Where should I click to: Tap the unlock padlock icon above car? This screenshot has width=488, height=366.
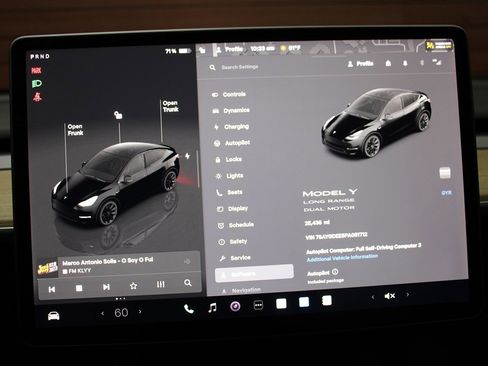coord(118,115)
